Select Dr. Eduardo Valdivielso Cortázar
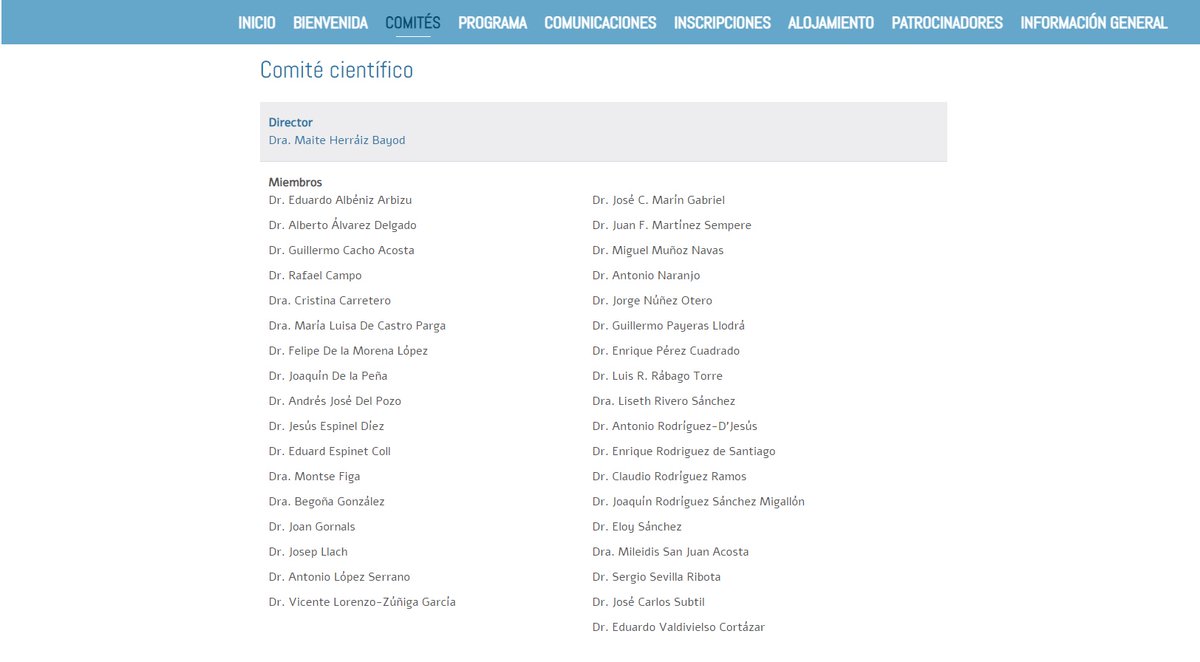Screen dimensions: 1200x662 [x=678, y=627]
